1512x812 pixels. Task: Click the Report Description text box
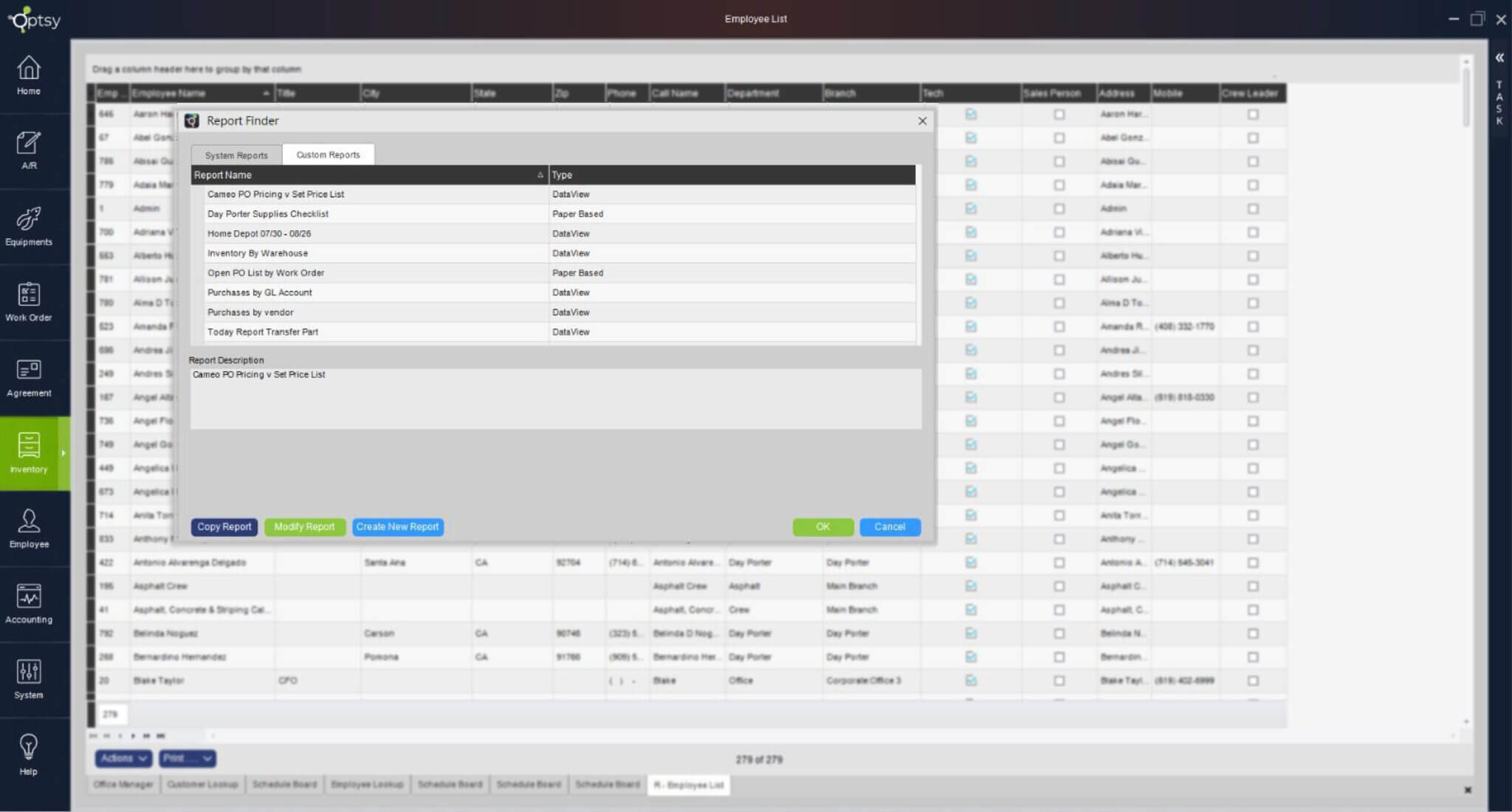556,399
